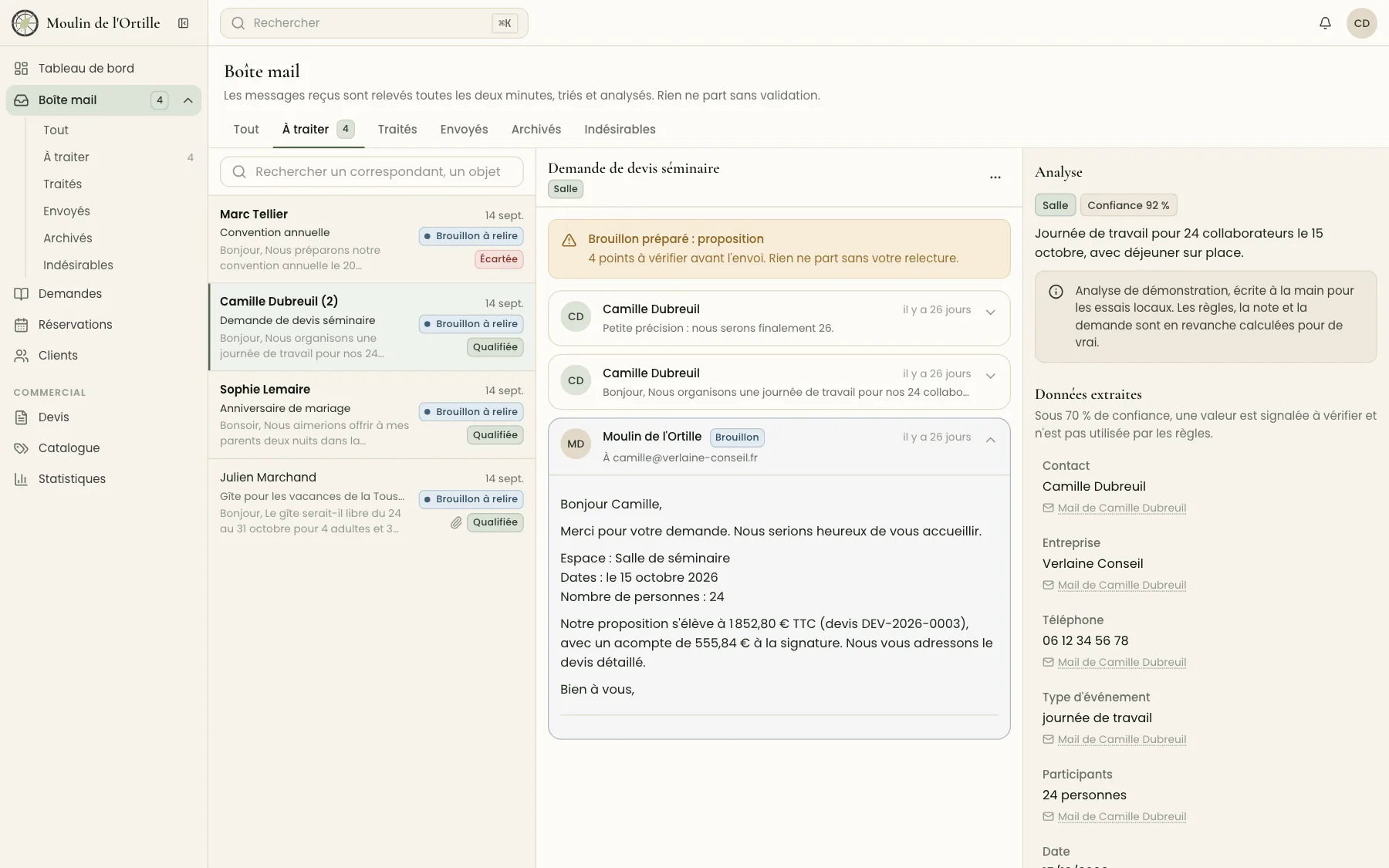Click the Devis document icon
1389x868 pixels.
click(x=22, y=417)
